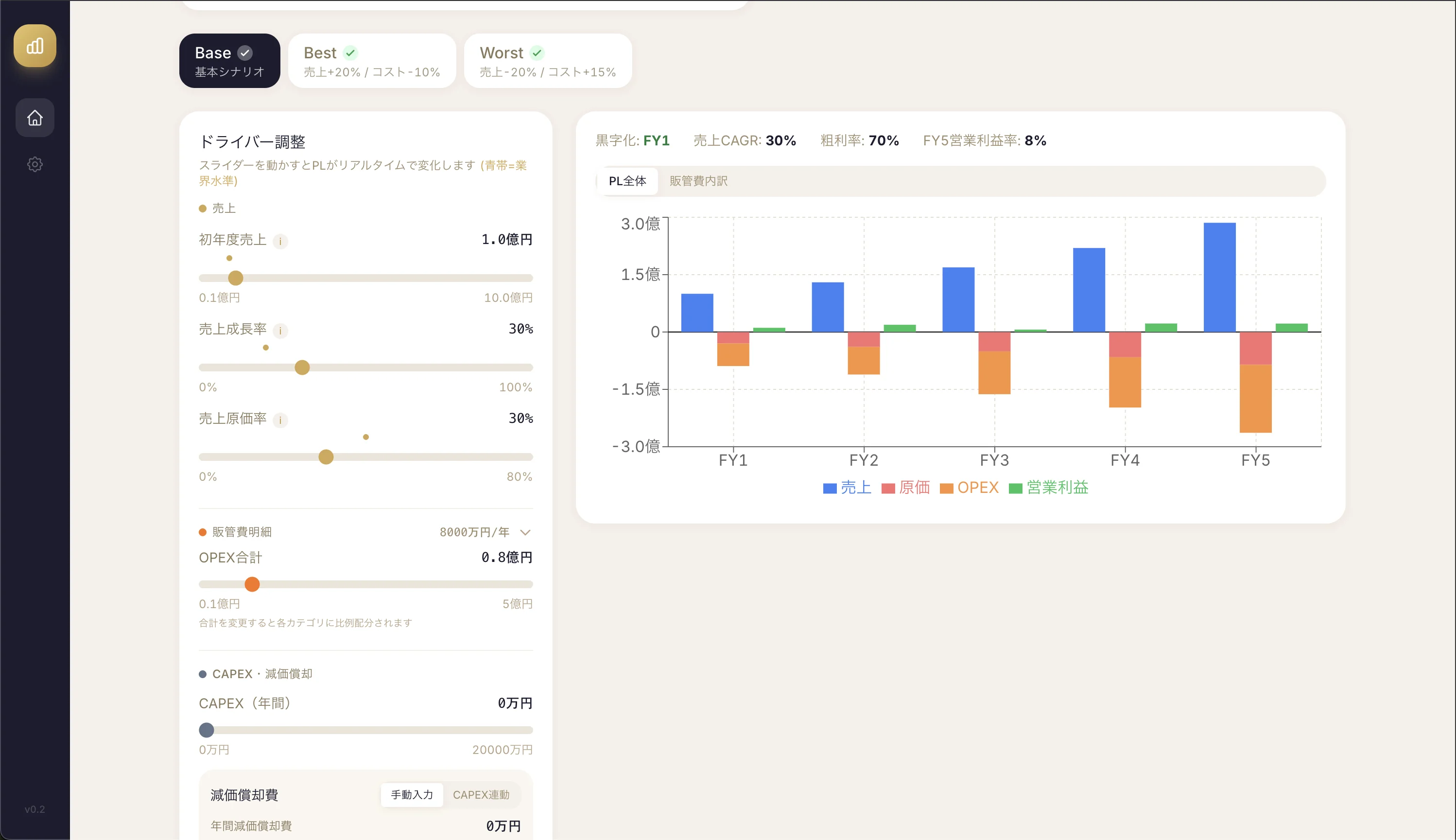Viewport: 1456px width, 840px height.
Task: Click the FY2 green 営業利益 bar
Action: 900,328
